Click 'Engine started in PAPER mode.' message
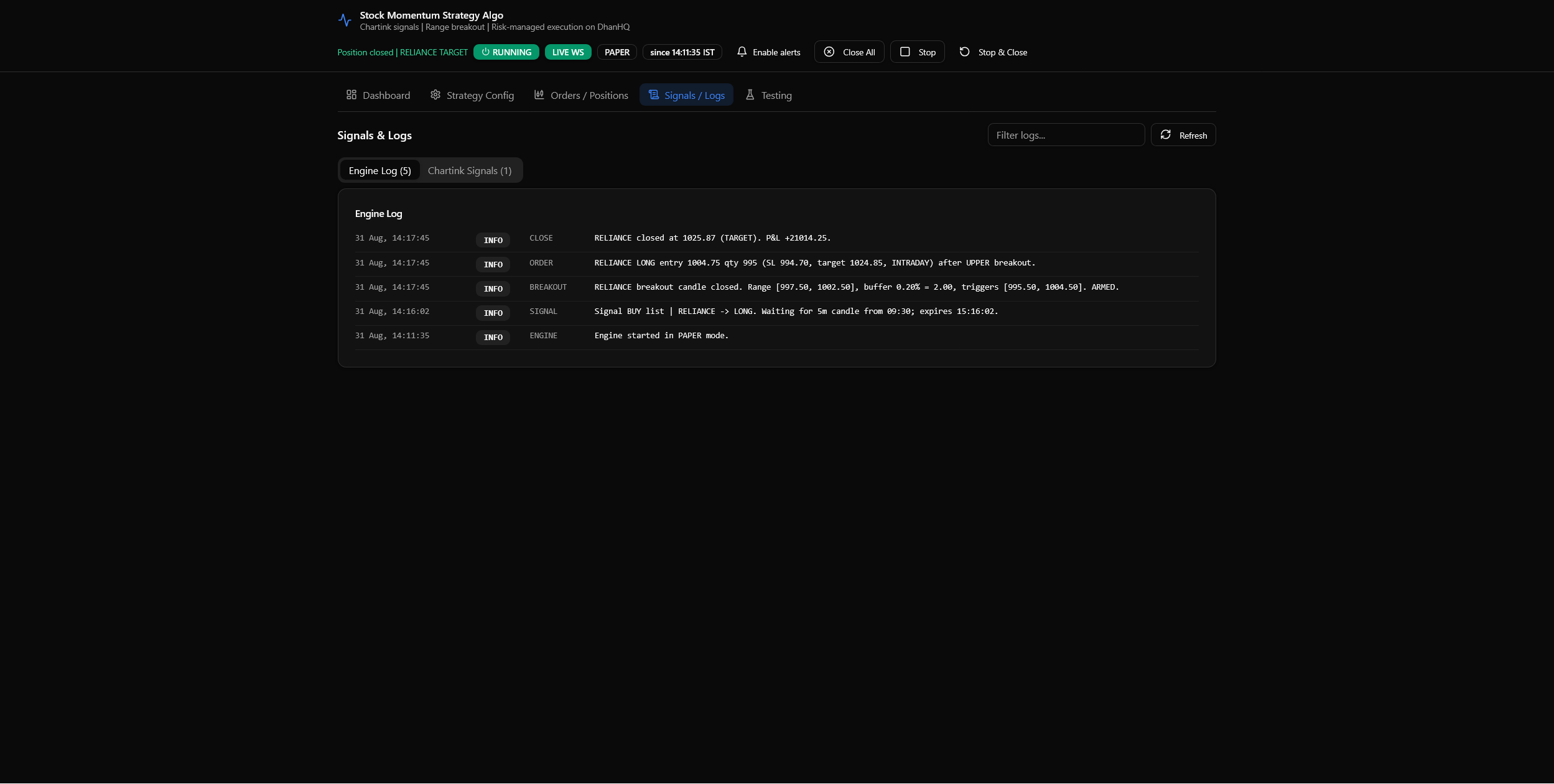The image size is (1554, 784). tap(661, 336)
